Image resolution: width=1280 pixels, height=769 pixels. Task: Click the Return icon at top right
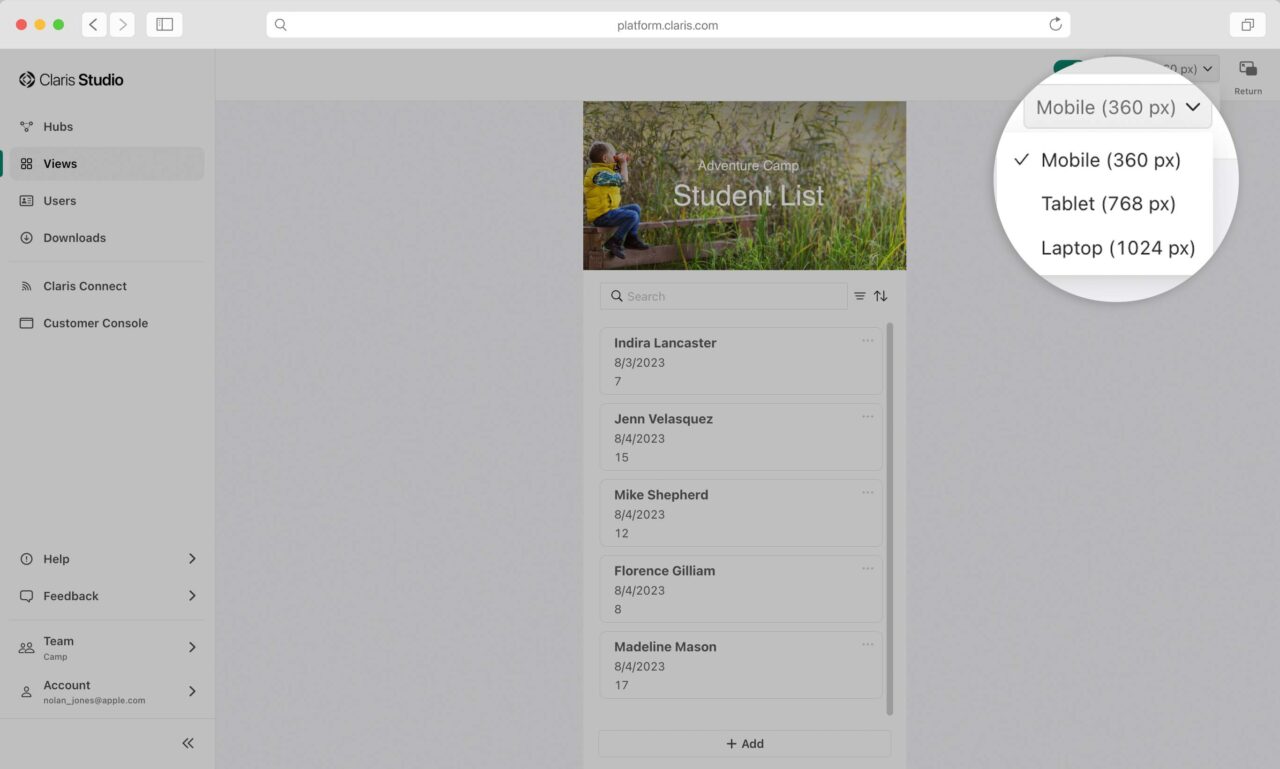coord(1247,70)
